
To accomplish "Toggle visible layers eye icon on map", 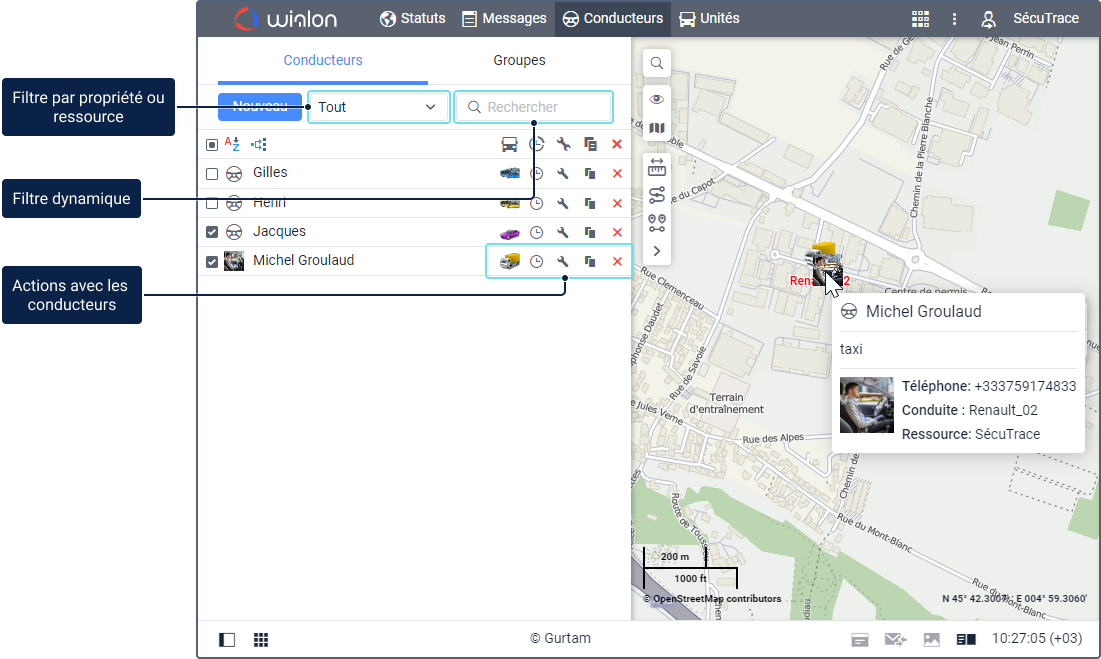I will click(657, 99).
